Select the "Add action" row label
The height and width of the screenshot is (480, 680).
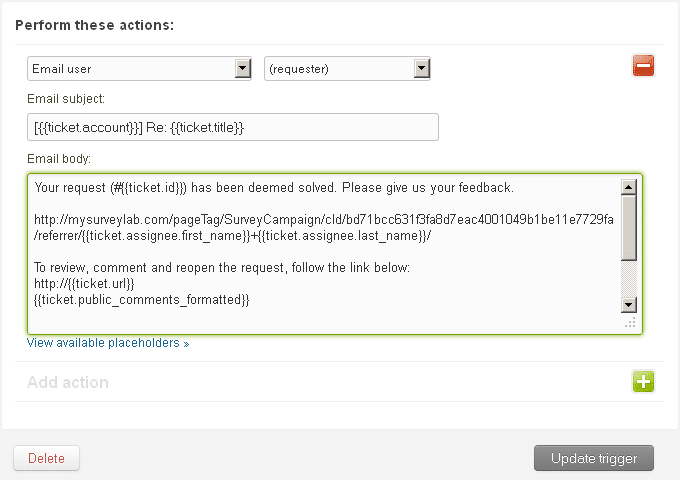[x=68, y=382]
